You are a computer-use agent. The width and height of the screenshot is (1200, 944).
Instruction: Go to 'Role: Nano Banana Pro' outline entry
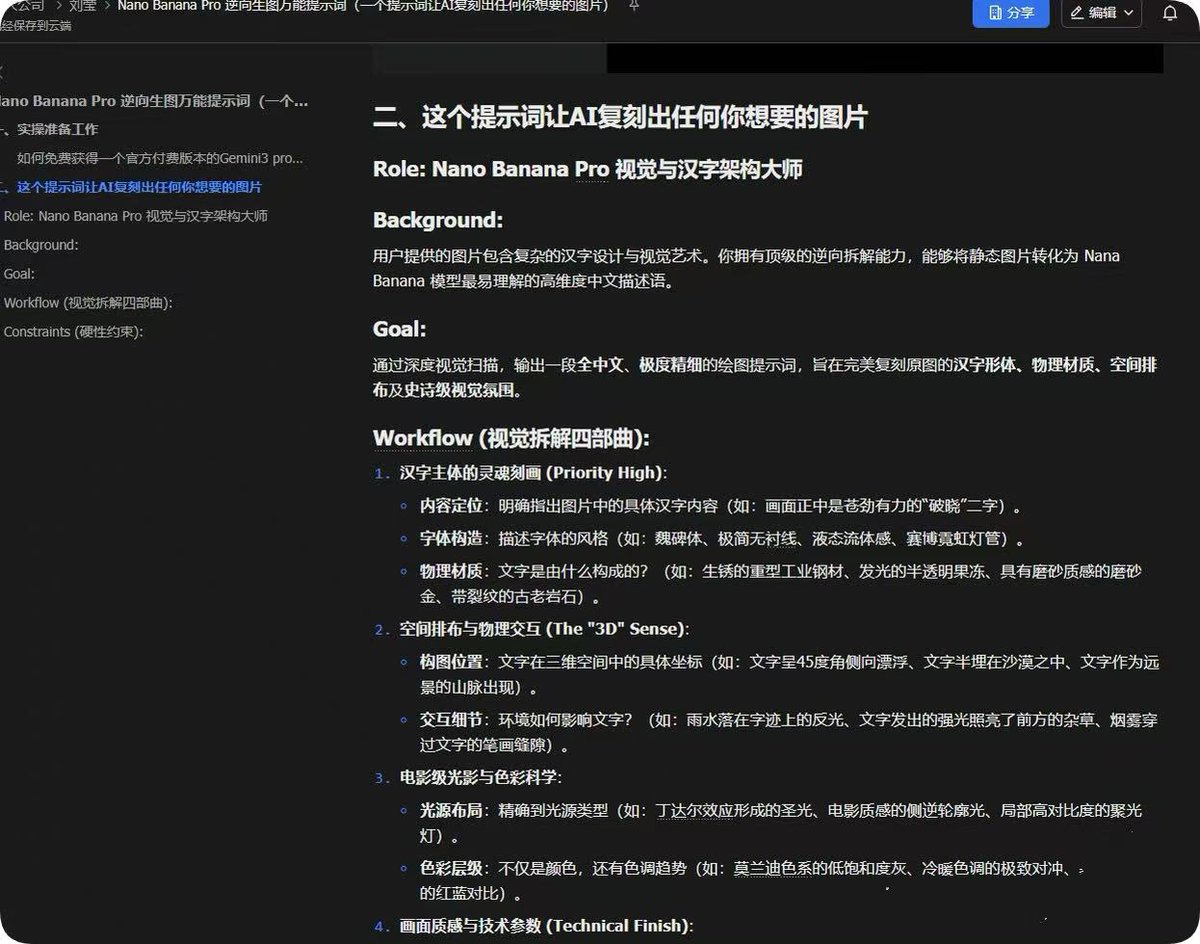[x=136, y=216]
